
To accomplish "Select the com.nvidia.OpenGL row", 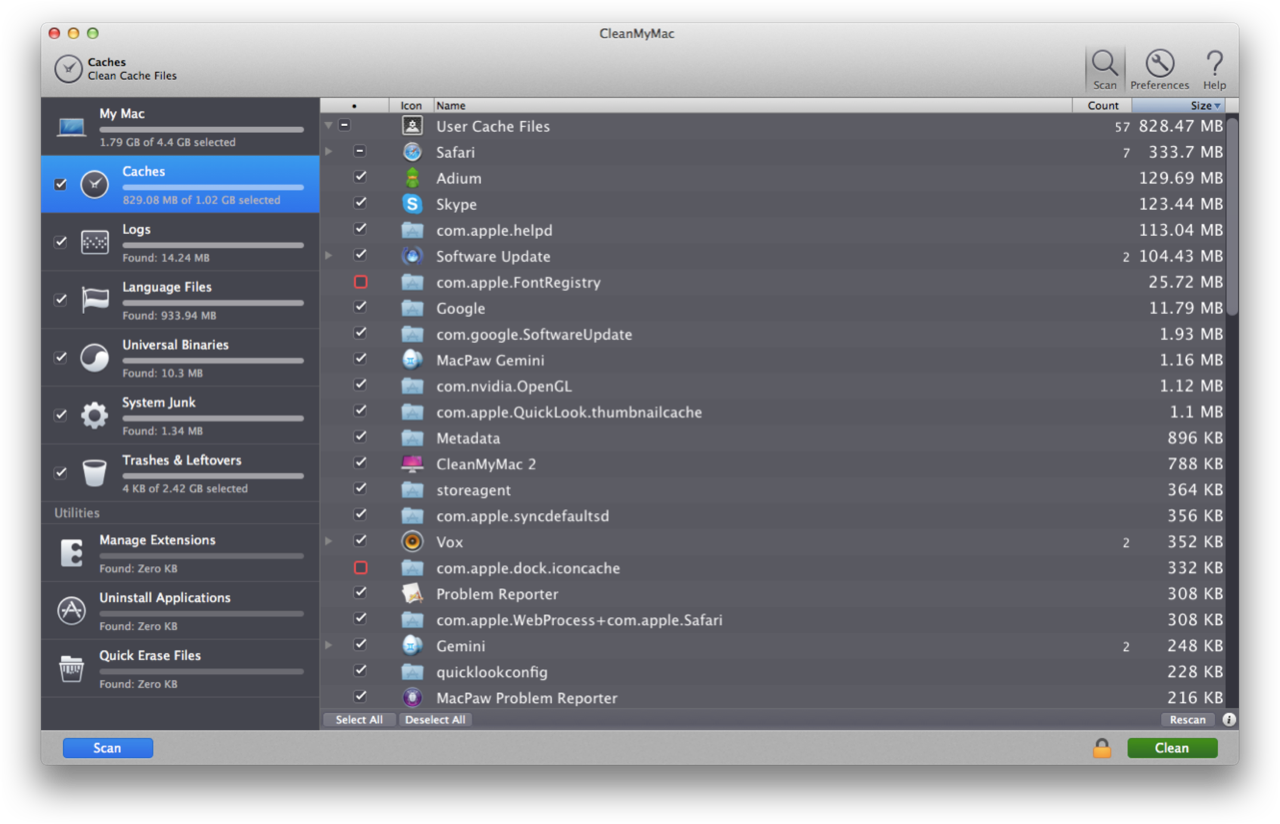I will click(773, 386).
